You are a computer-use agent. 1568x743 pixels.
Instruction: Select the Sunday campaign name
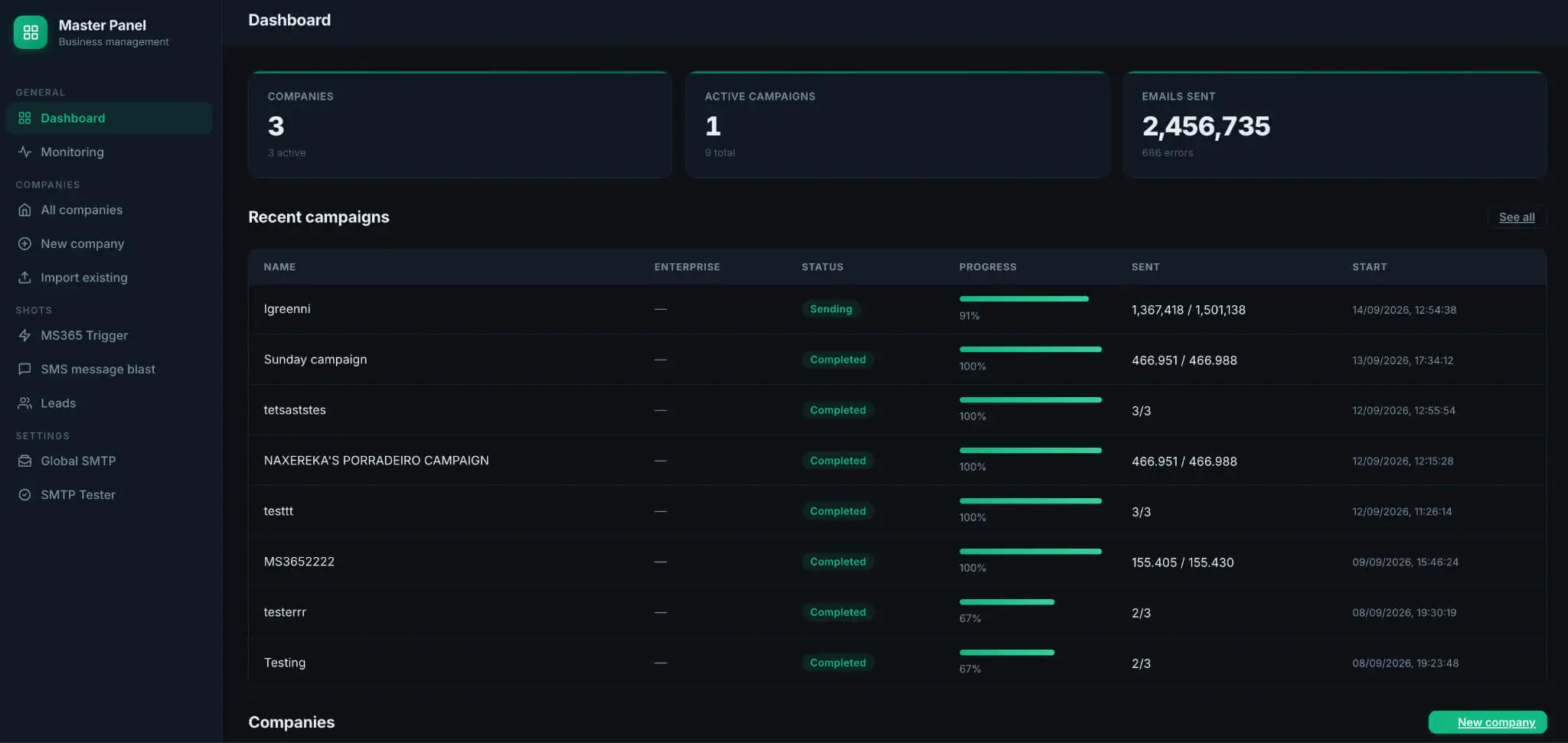315,359
